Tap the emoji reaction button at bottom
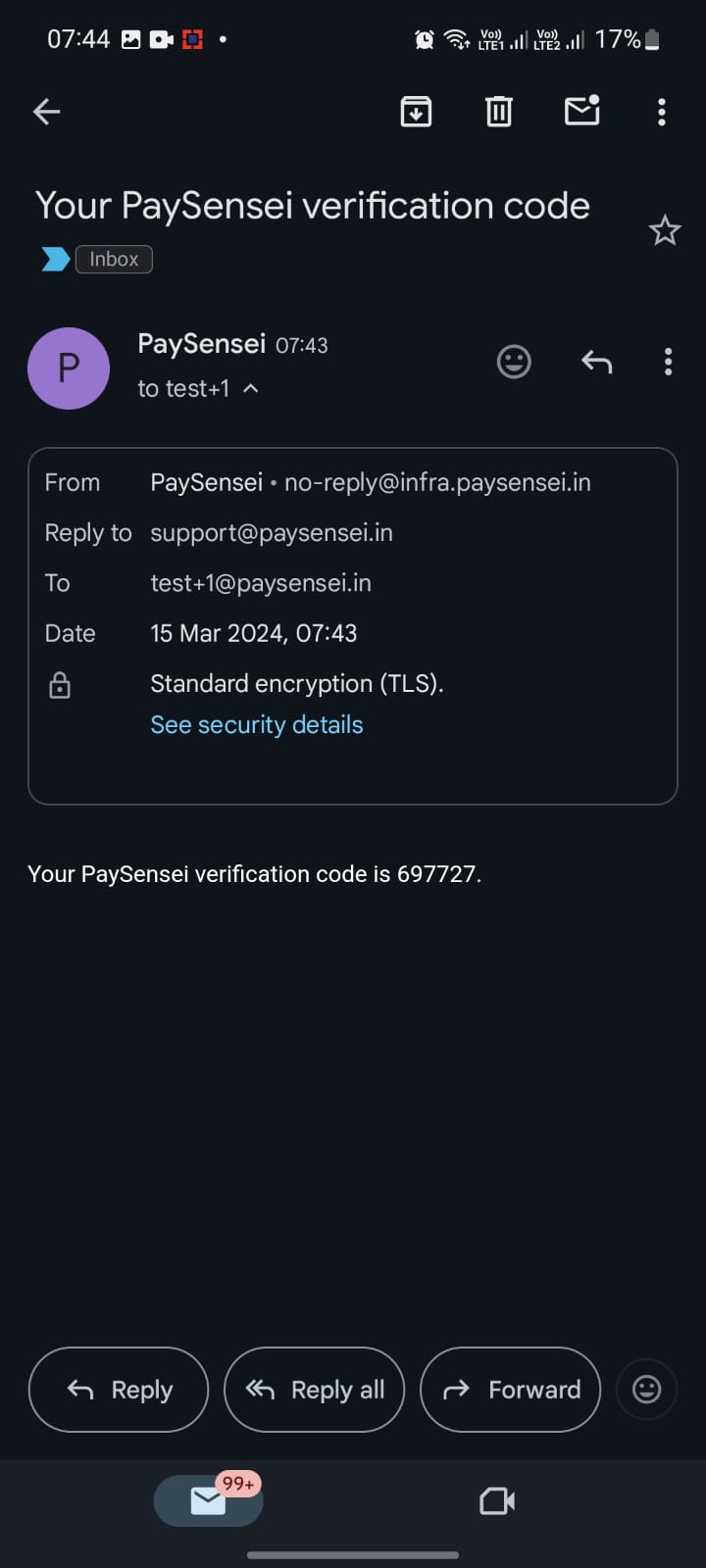Image resolution: width=706 pixels, height=1568 pixels. pyautogui.click(x=646, y=1389)
